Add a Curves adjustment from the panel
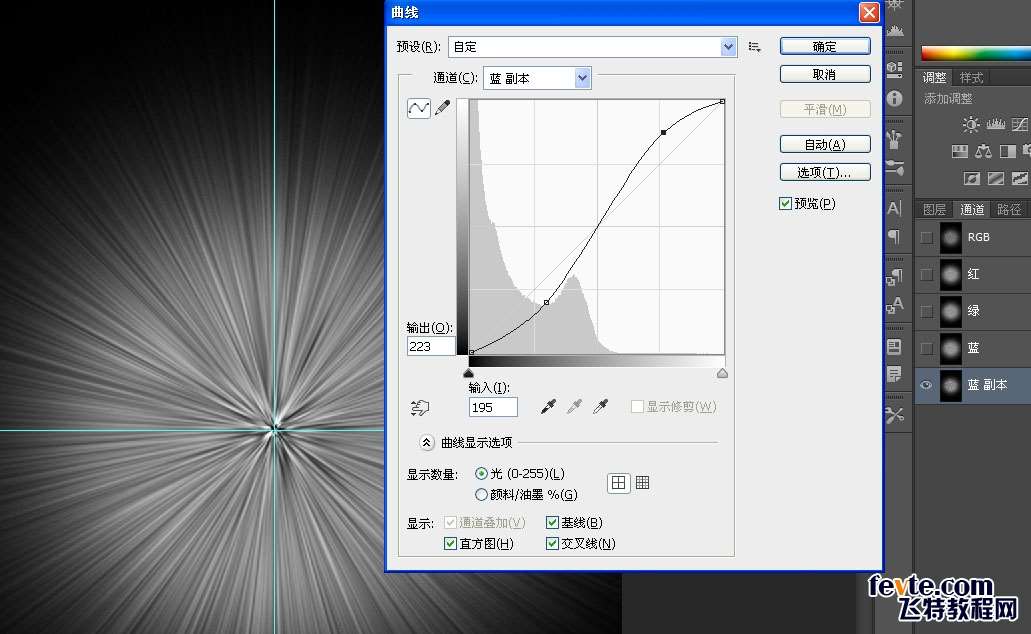Image resolution: width=1031 pixels, height=634 pixels. 1020,124
